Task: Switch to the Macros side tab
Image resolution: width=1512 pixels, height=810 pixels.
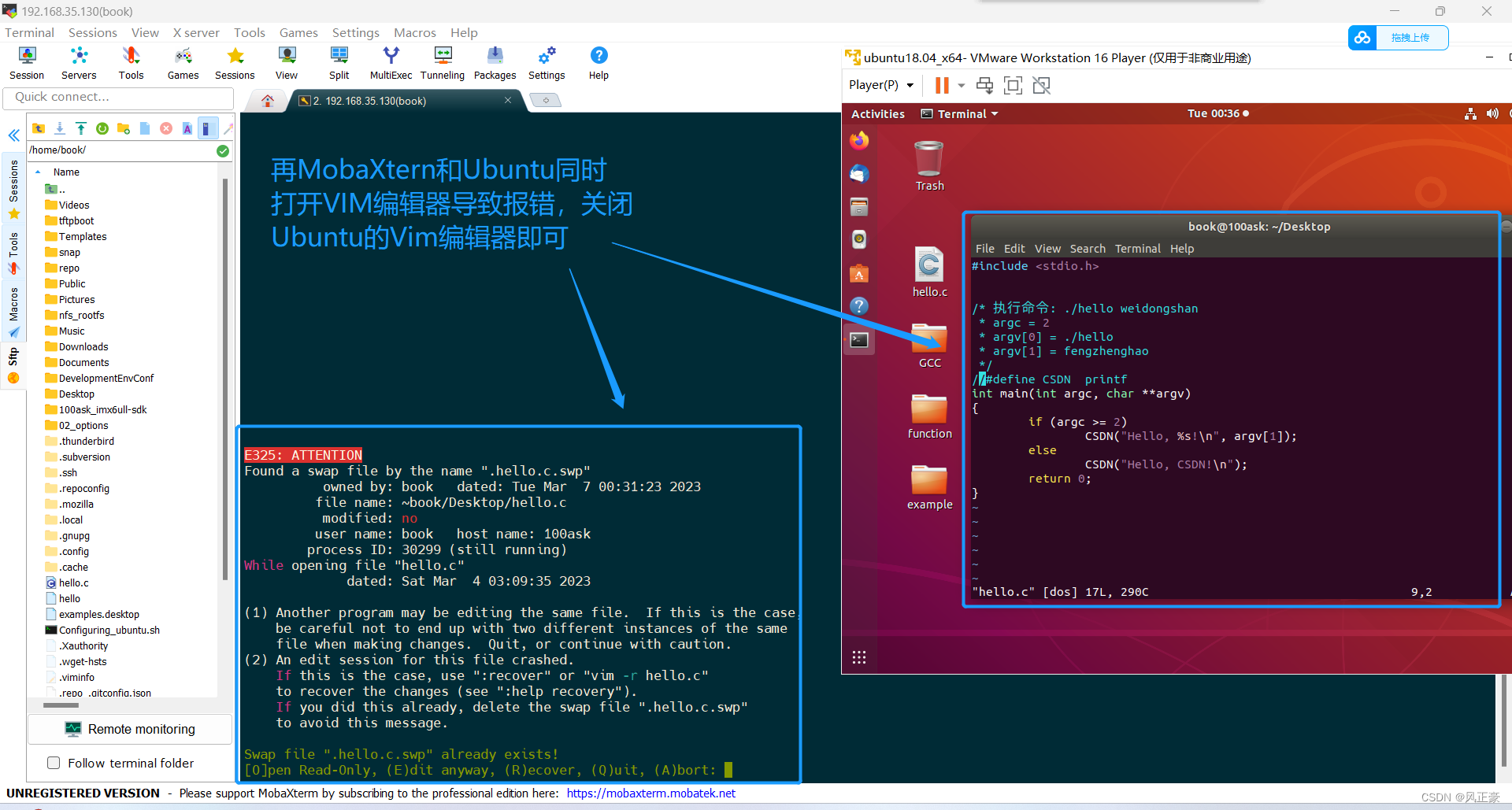Action: (13, 311)
